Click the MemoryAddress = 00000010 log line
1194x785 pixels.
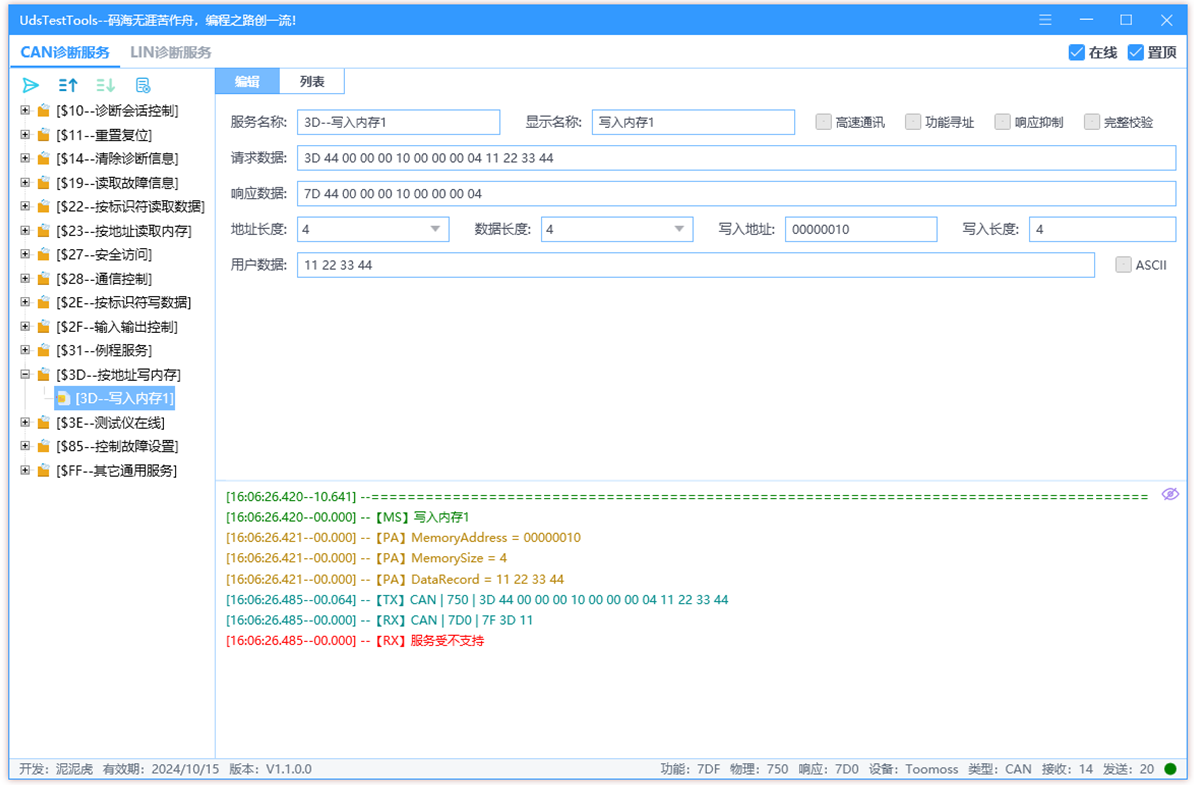(x=403, y=538)
